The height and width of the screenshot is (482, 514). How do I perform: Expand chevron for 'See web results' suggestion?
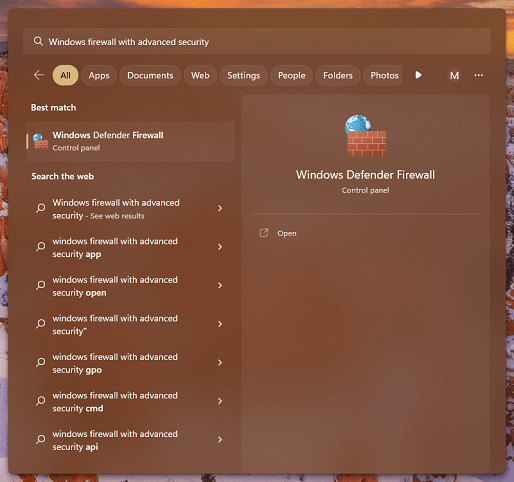(x=220, y=208)
